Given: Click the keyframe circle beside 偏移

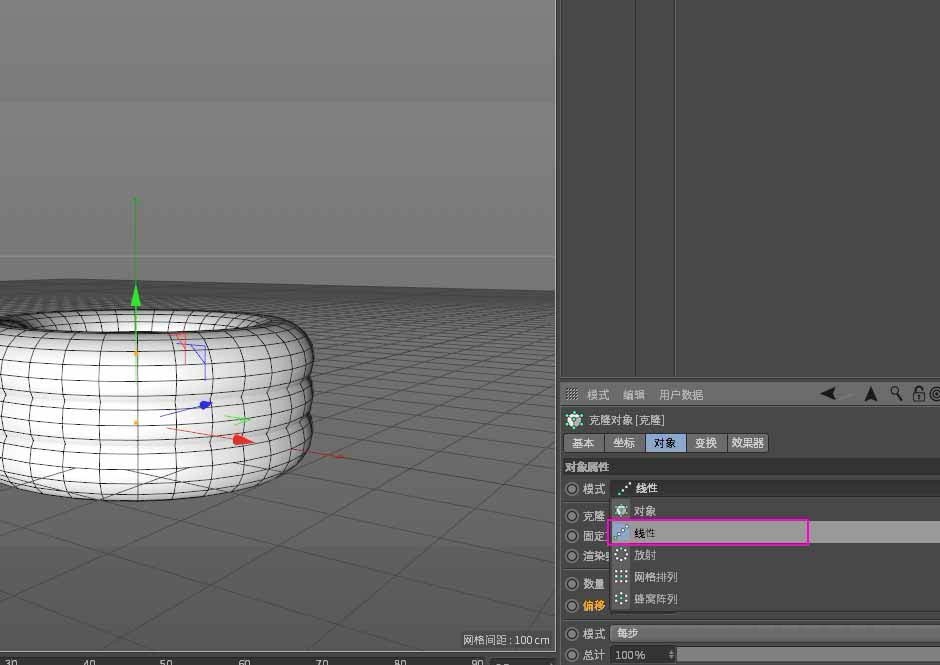Looking at the screenshot, I should tap(571, 605).
